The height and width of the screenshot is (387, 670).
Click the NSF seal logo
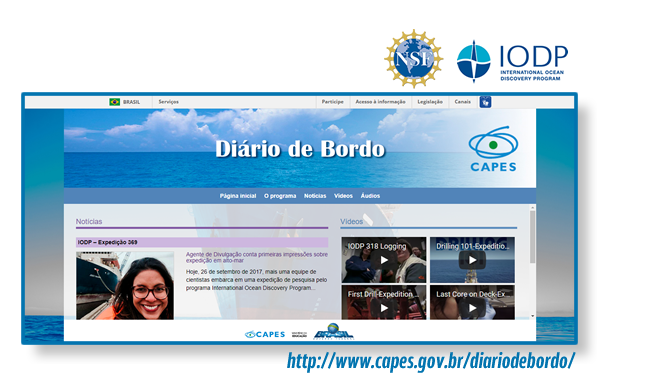pyautogui.click(x=413, y=59)
